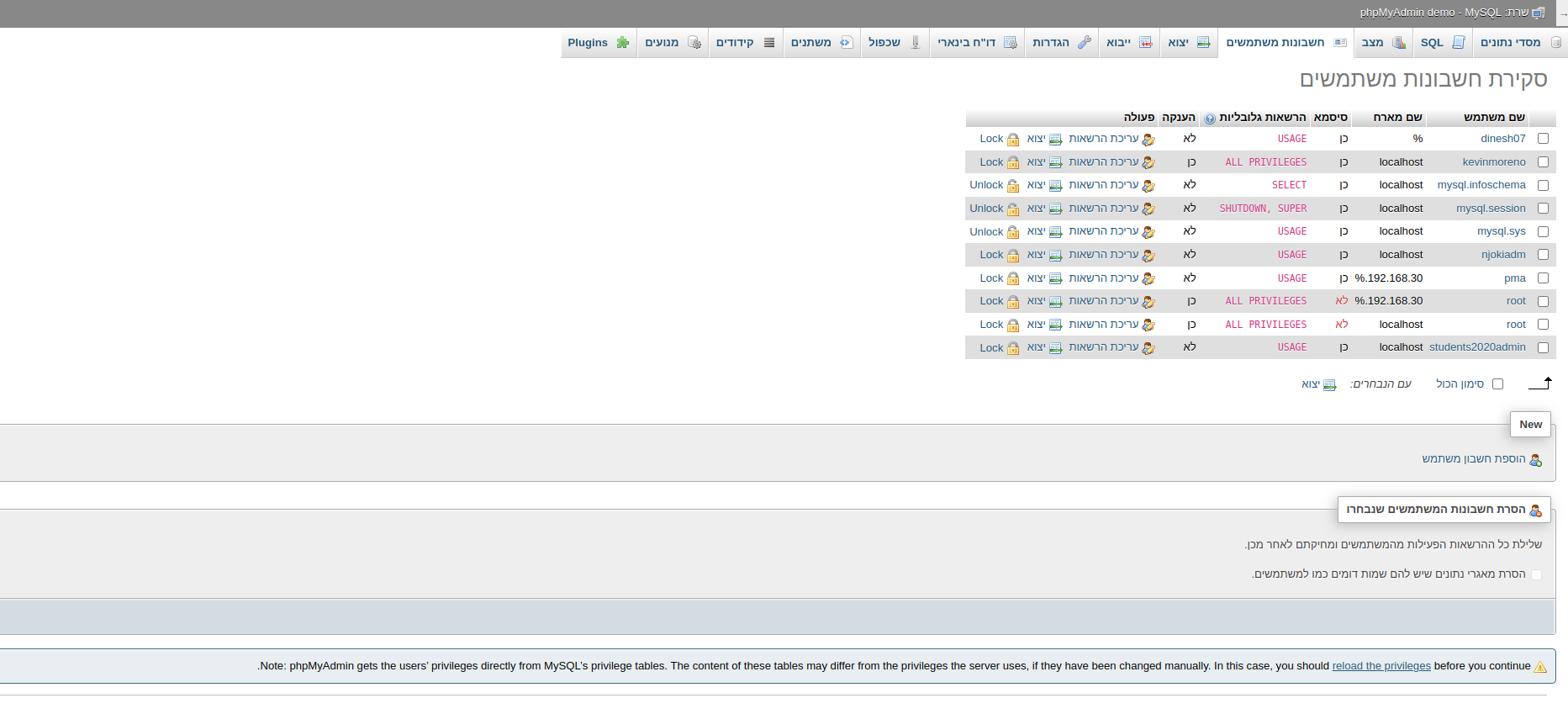
Task: Select checkbox for user dinesh07
Action: click(x=1543, y=139)
